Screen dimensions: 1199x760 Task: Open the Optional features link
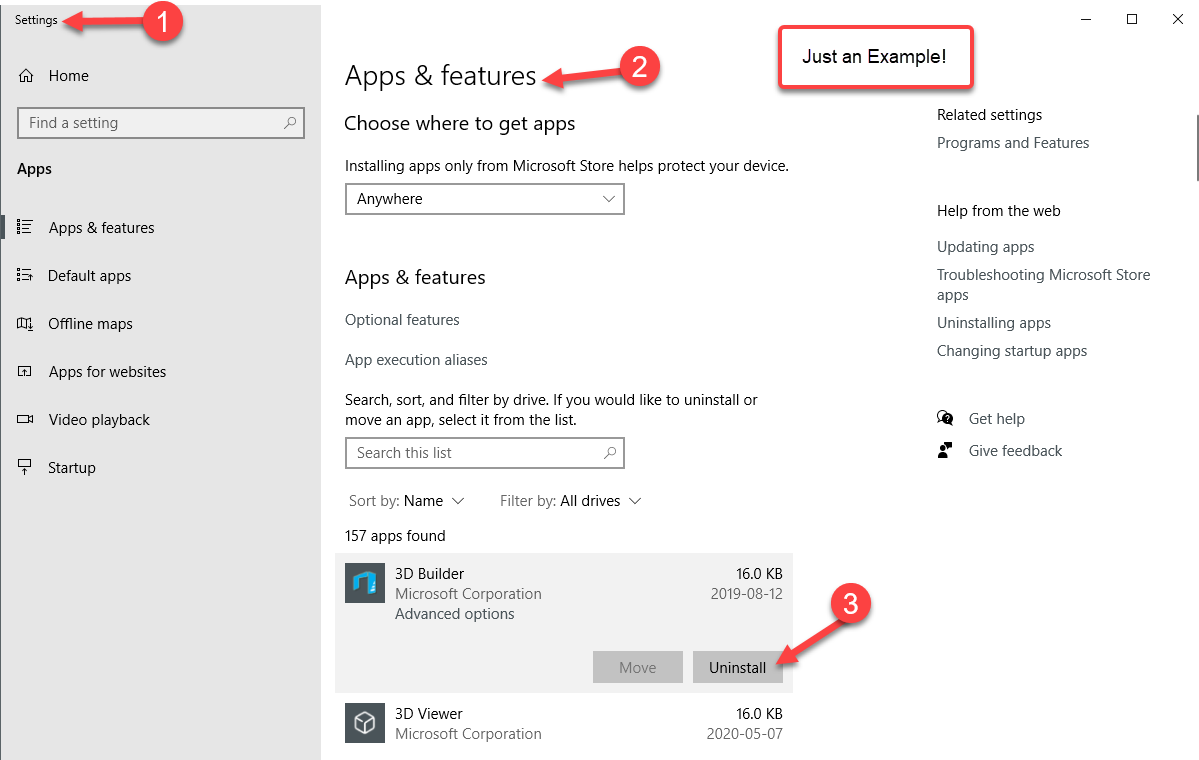click(x=402, y=320)
